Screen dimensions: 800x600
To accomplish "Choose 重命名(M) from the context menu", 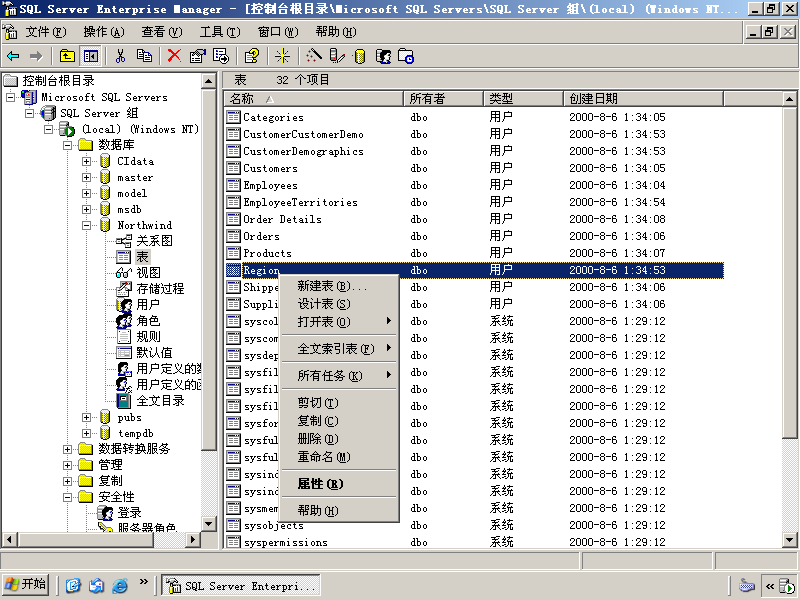I will [339, 457].
